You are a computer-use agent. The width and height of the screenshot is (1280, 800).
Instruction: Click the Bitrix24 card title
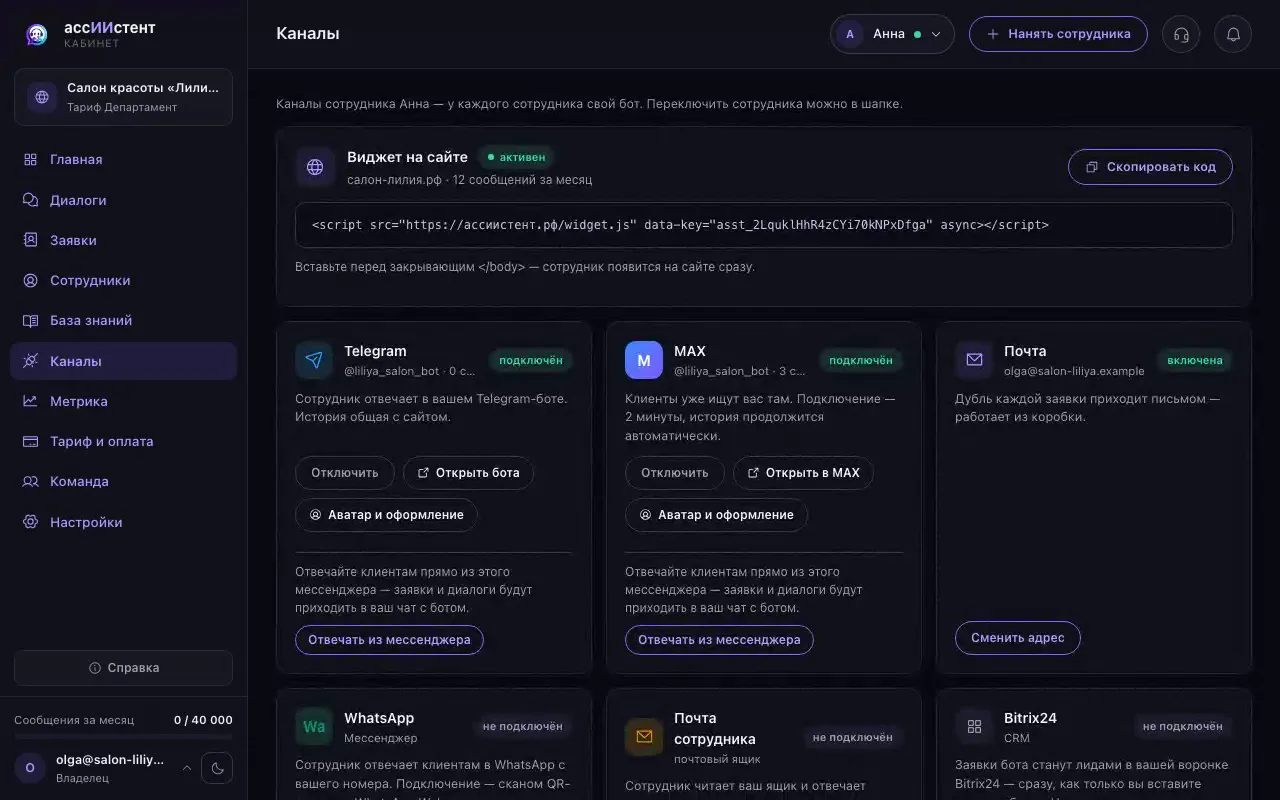tap(1030, 718)
